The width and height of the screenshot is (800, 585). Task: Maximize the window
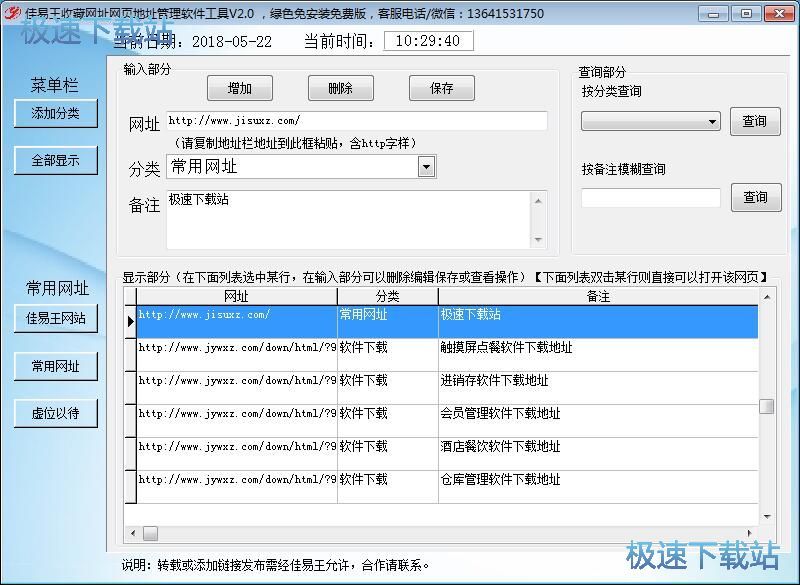[746, 14]
